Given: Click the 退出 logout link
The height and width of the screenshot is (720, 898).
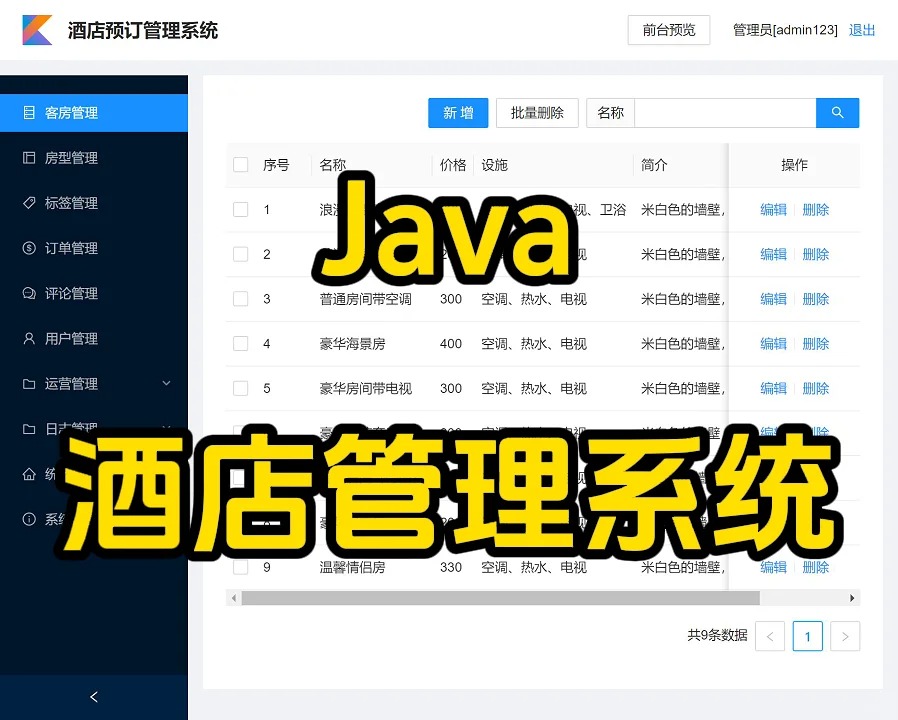Looking at the screenshot, I should pyautogui.click(x=861, y=30).
